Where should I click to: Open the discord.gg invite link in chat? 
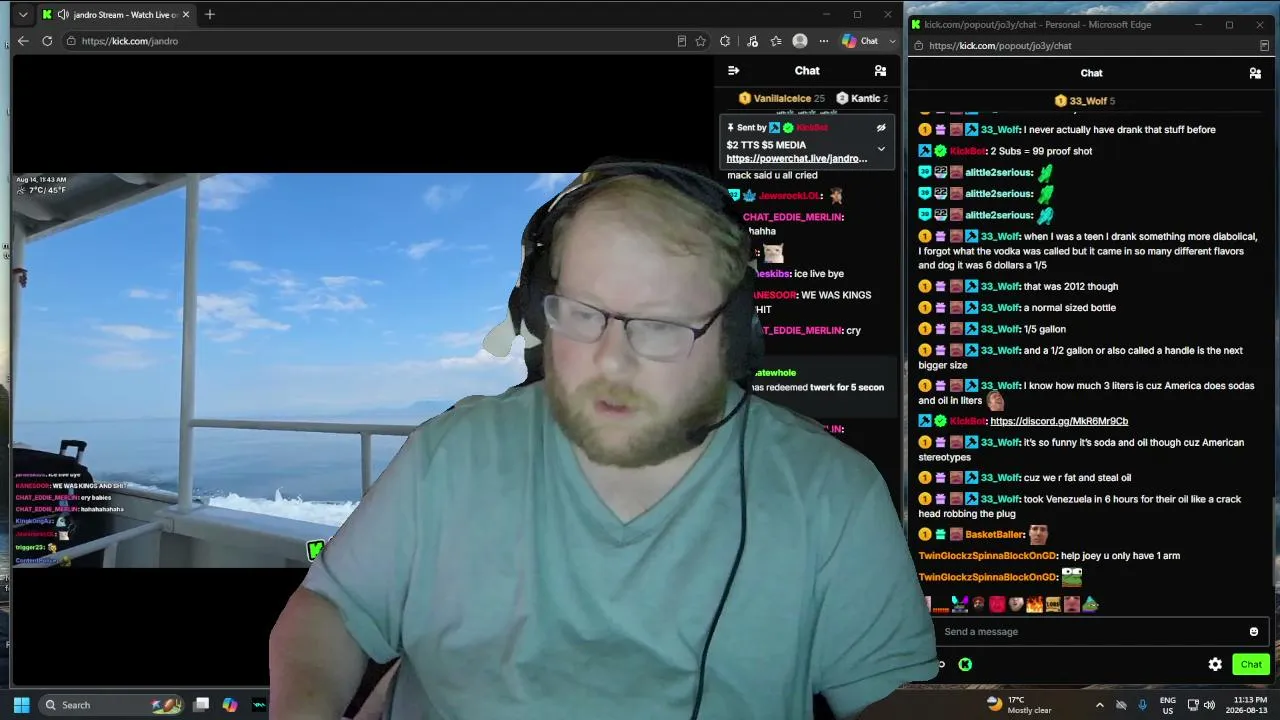(x=1059, y=421)
